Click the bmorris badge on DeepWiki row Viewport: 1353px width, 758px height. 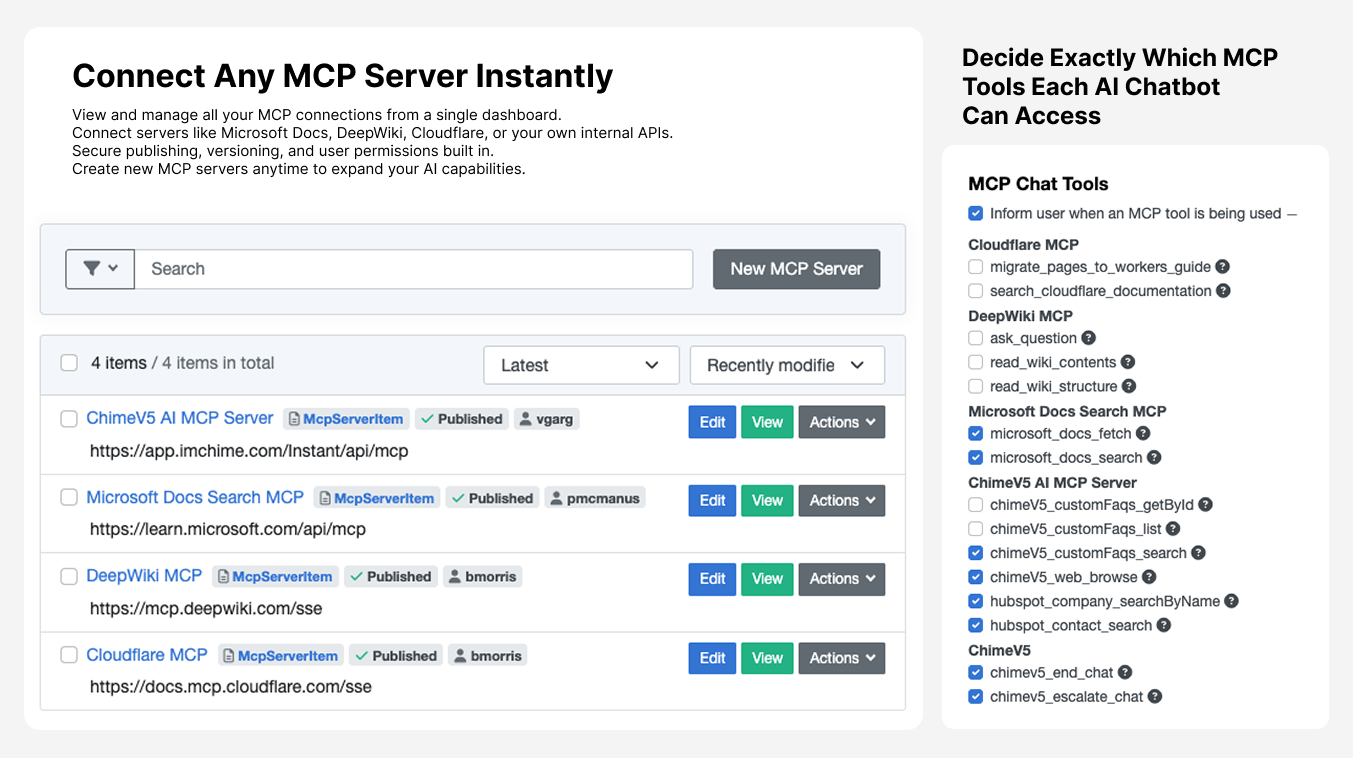(482, 577)
